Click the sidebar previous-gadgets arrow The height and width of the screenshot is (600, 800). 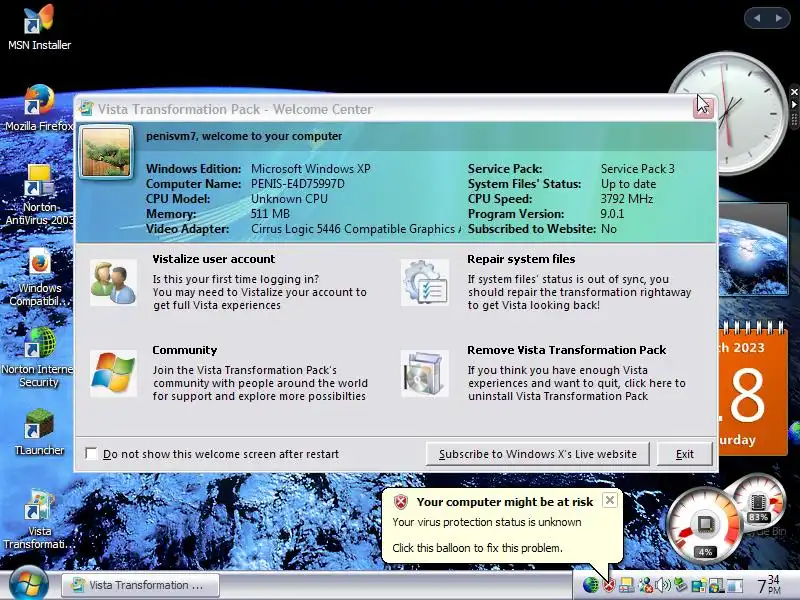pyautogui.click(x=757, y=18)
